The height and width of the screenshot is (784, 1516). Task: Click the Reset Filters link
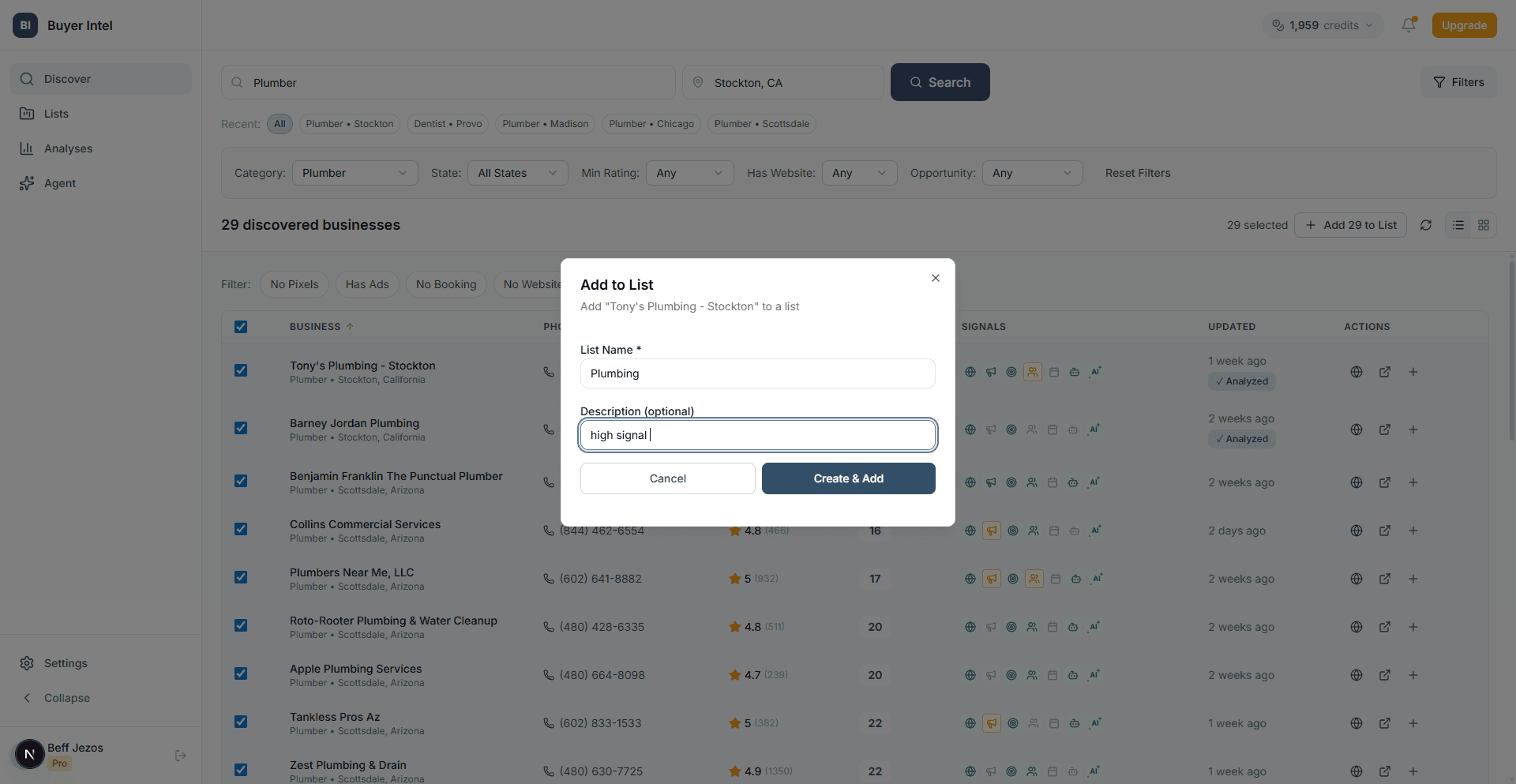[1137, 173]
